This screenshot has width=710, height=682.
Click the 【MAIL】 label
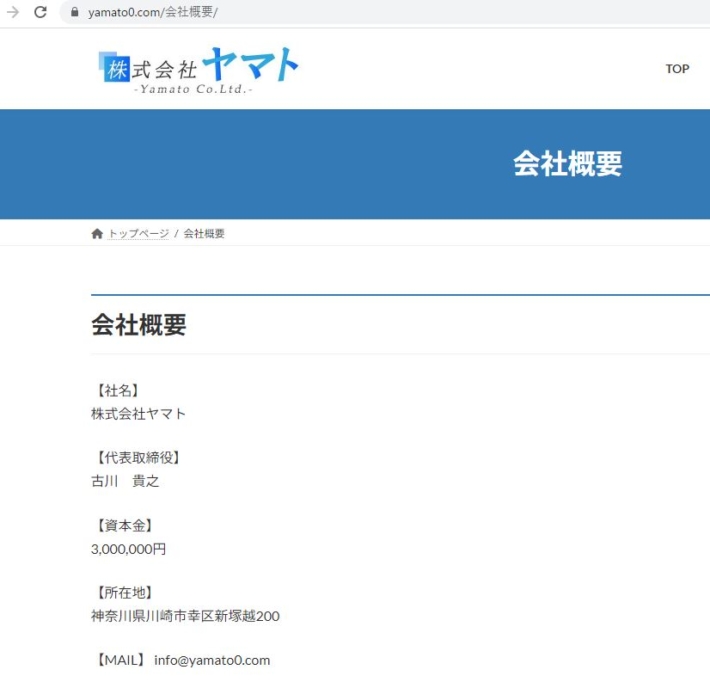click(121, 660)
